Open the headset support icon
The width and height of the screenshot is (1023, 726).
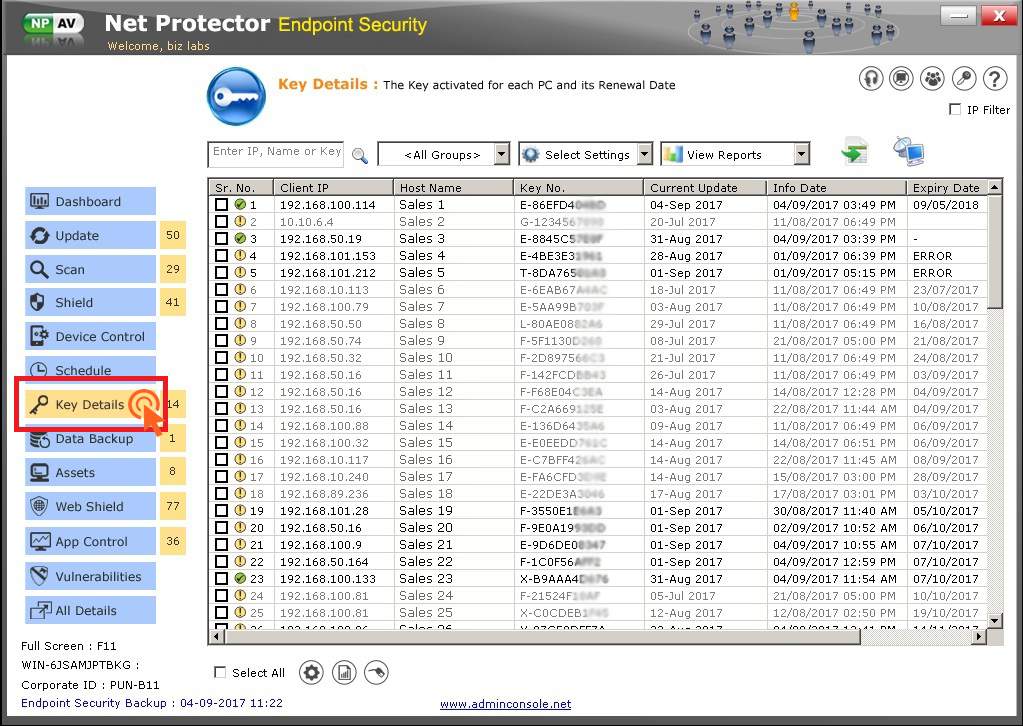(870, 79)
